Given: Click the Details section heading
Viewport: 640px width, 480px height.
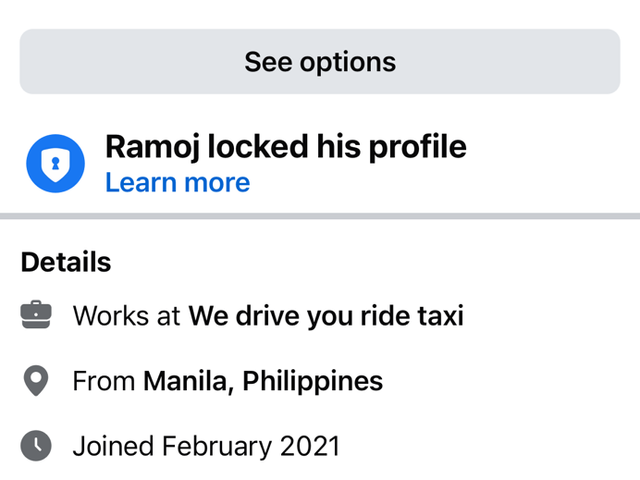Looking at the screenshot, I should [66, 262].
